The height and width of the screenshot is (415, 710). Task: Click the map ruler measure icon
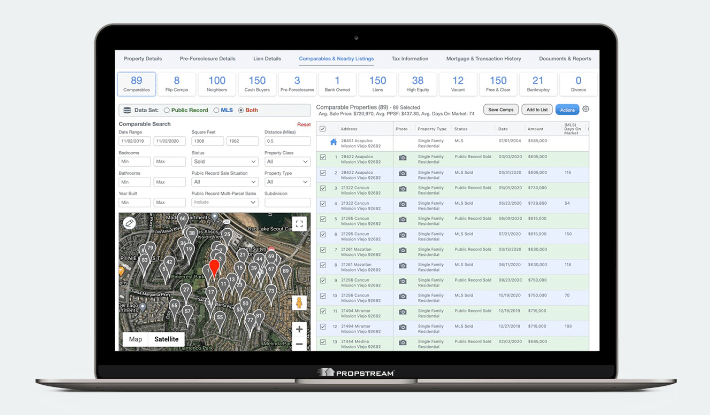point(130,223)
